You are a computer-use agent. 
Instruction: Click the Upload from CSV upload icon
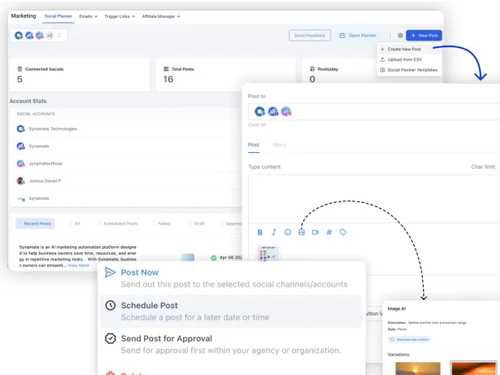383,59
